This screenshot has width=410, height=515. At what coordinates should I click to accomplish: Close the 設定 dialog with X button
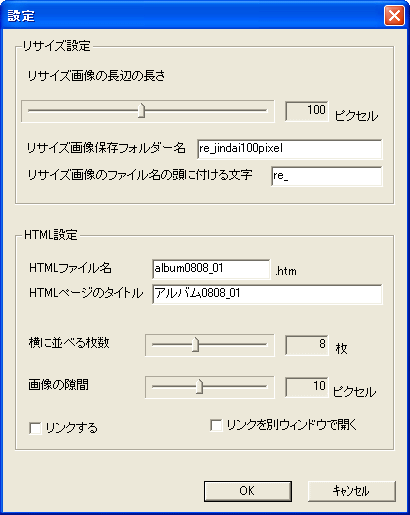[394, 15]
